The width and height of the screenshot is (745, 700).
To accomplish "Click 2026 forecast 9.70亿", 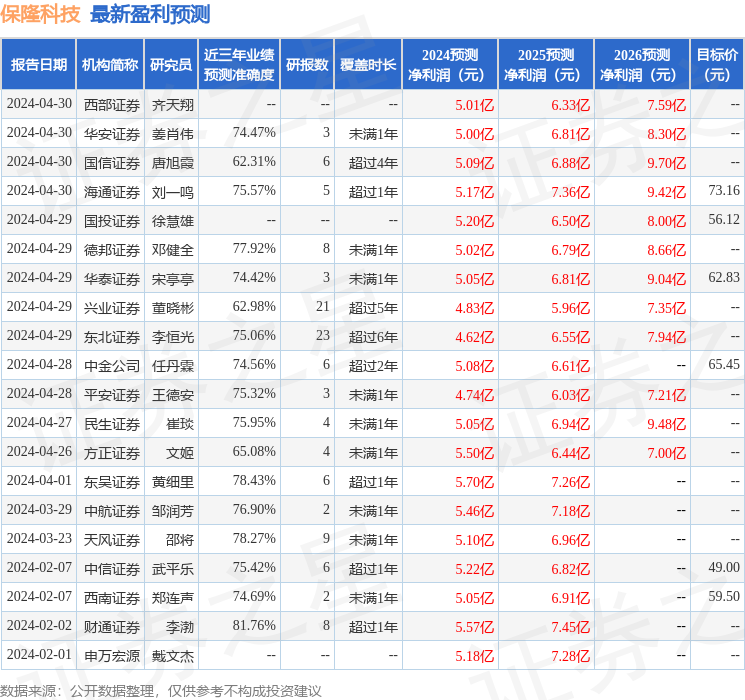I will (x=667, y=163).
